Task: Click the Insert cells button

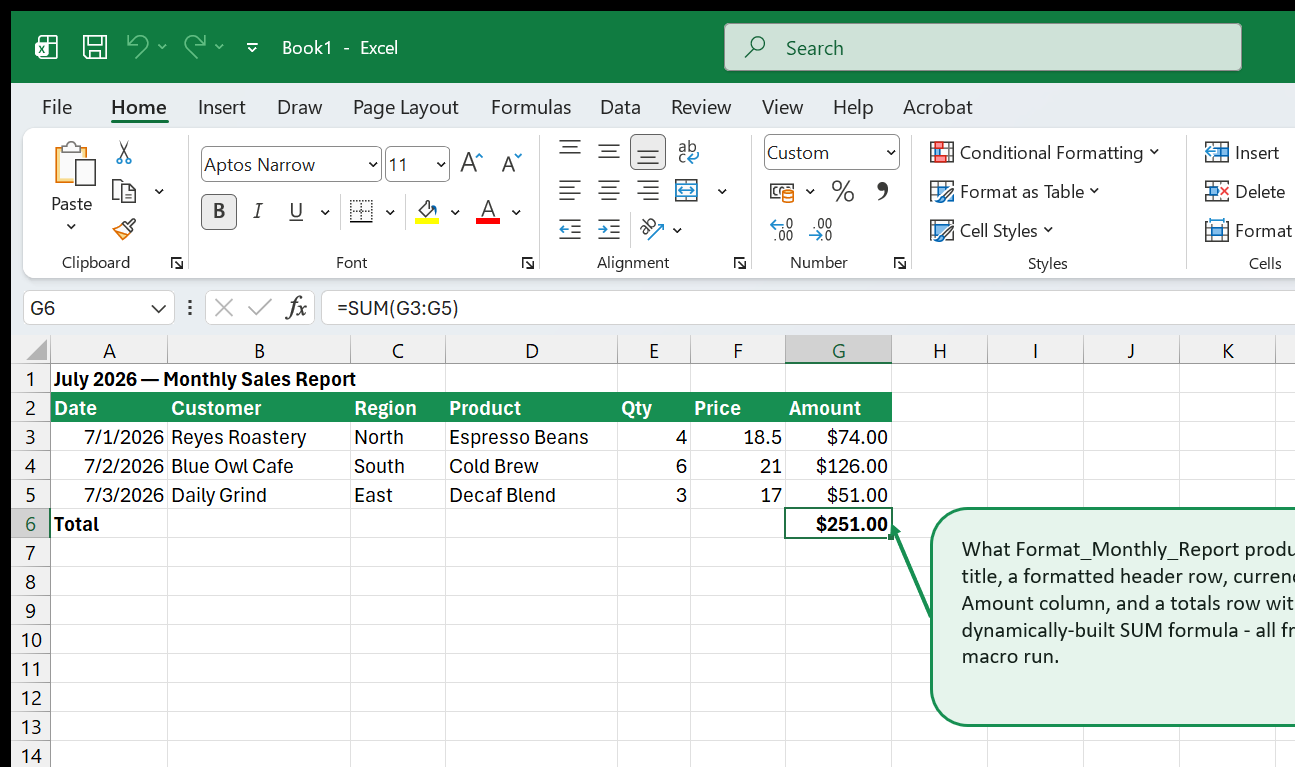Action: 1242,153
